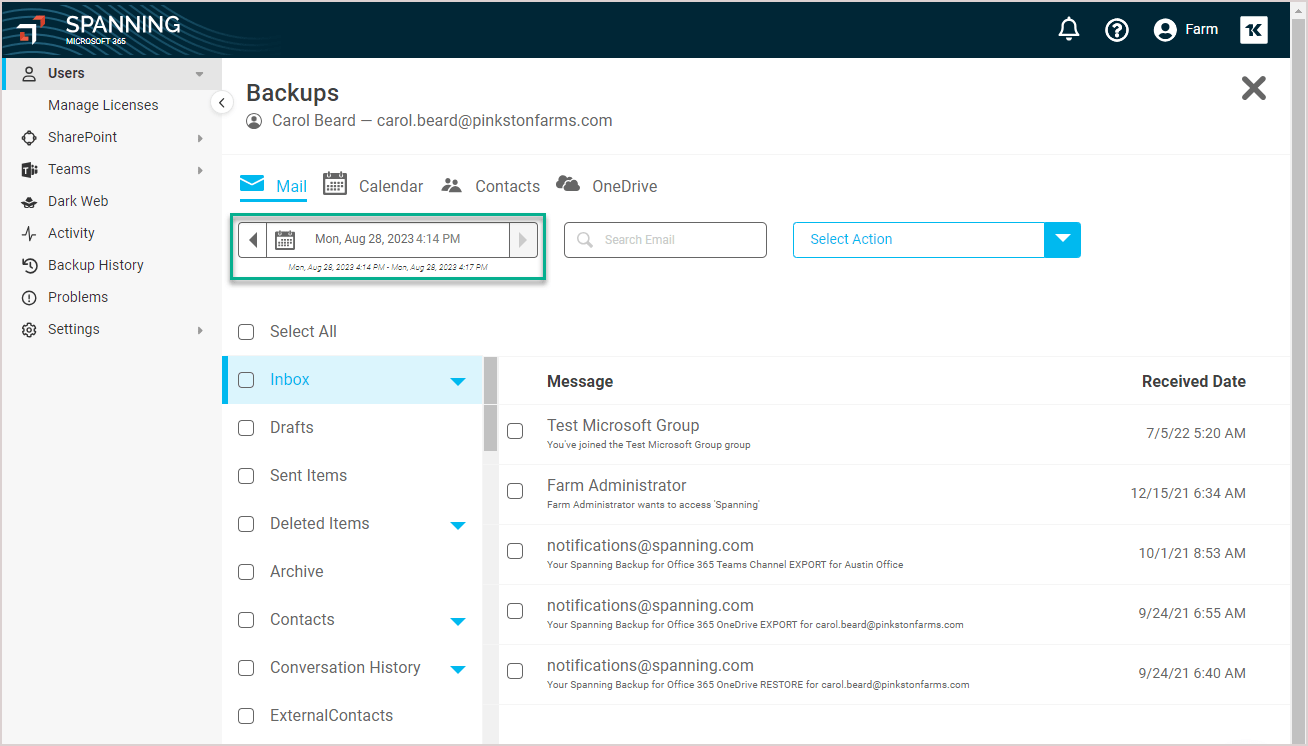1308x746 pixels.
Task: Select Dark Web in the sidebar
Action: tap(79, 200)
